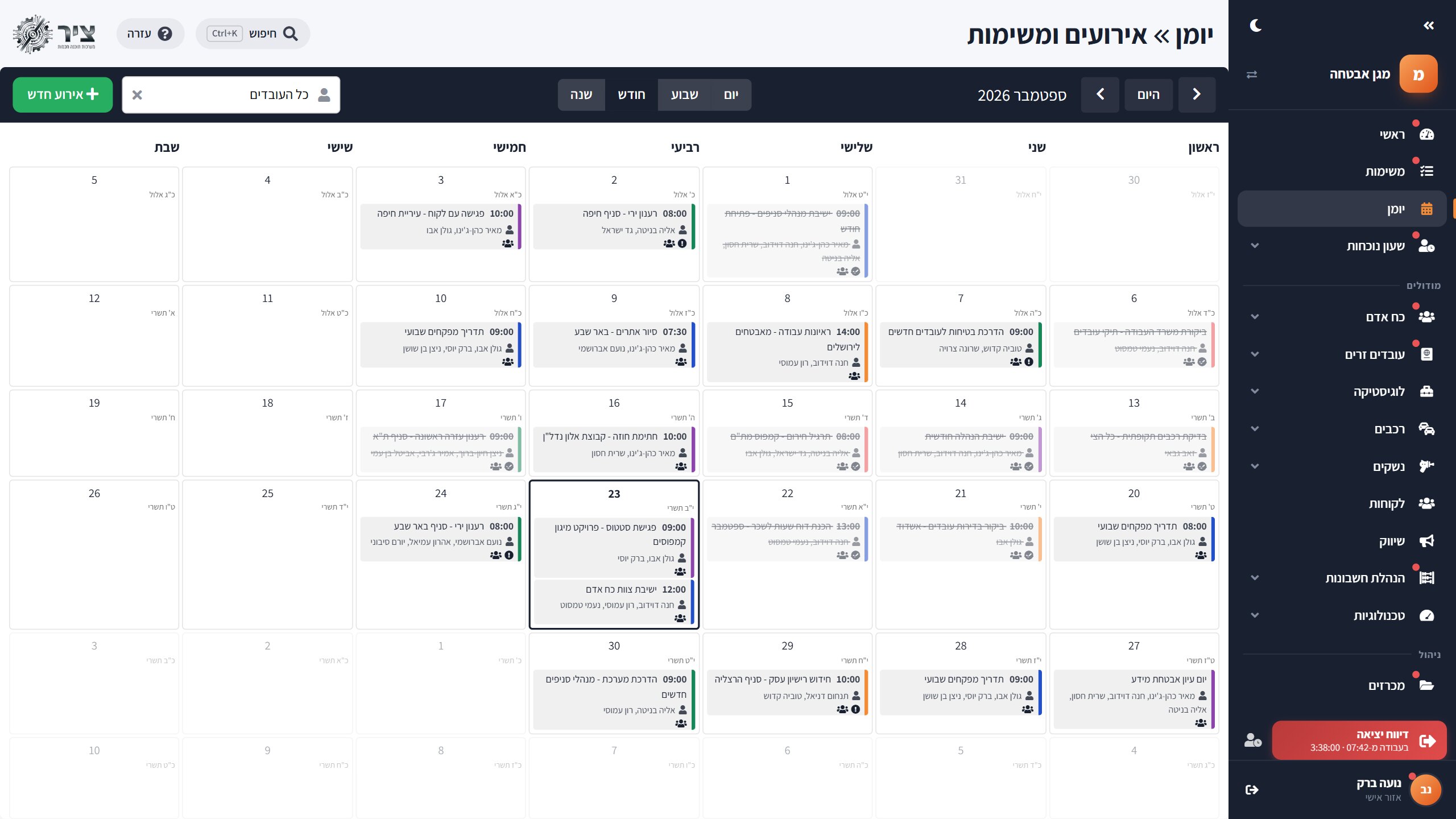The height and width of the screenshot is (819, 1456).
Task: Open הנהלת חשבונות abacus icon
Action: tap(1426, 578)
